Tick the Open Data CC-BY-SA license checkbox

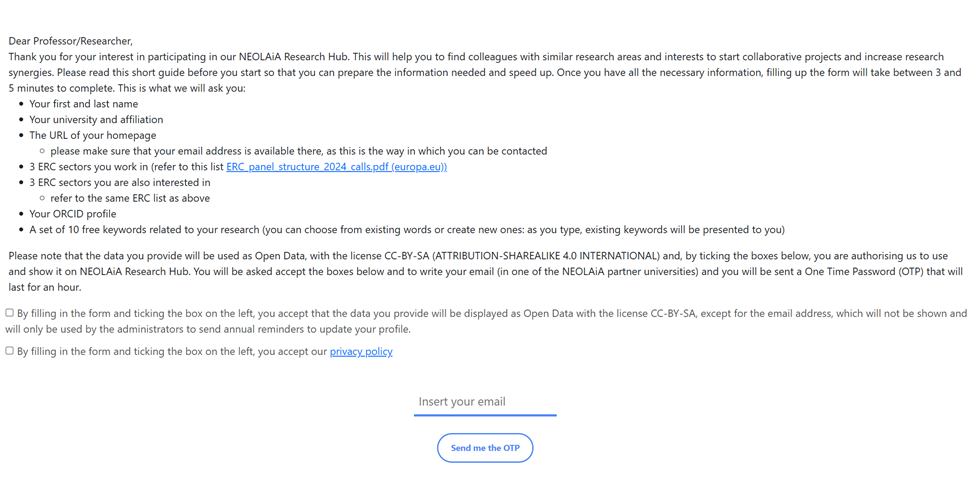click(10, 313)
